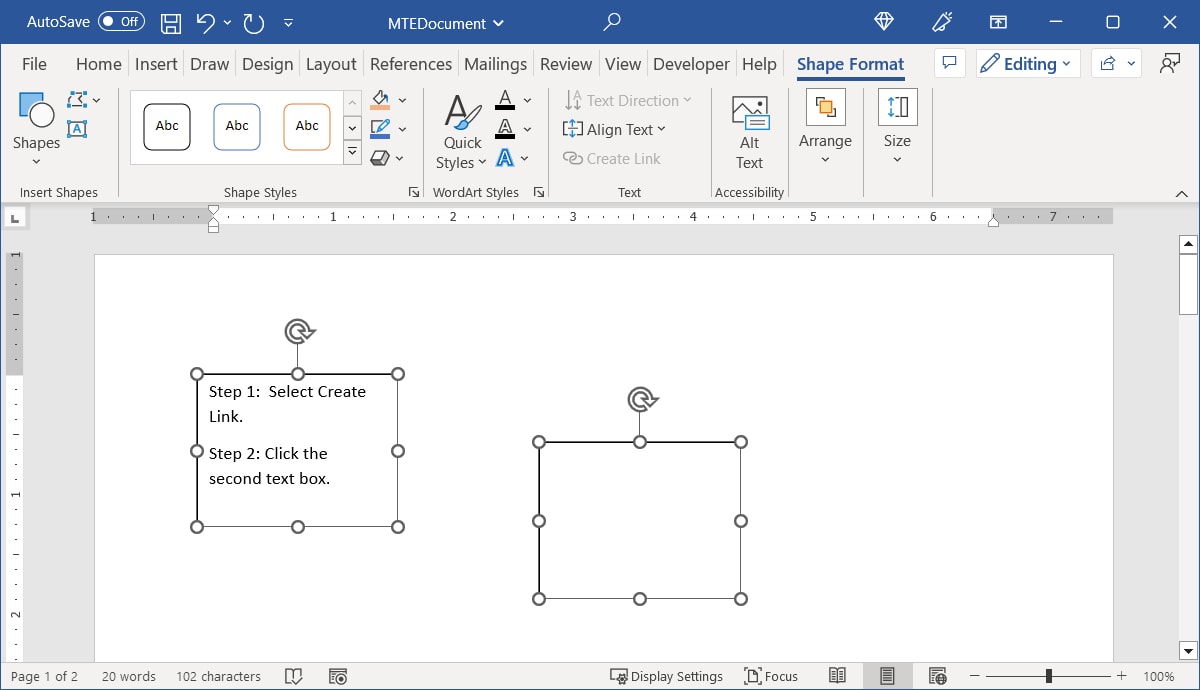Image resolution: width=1200 pixels, height=690 pixels.
Task: Apply Shape Fill color
Action: pos(381,99)
